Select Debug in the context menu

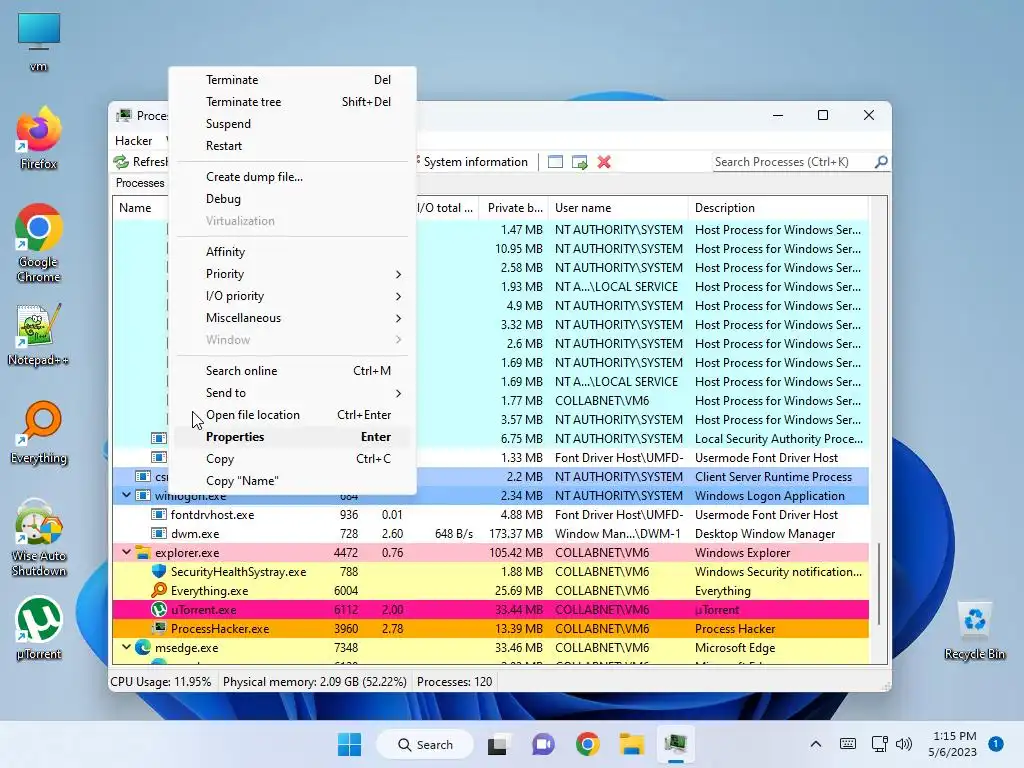(x=292, y=199)
